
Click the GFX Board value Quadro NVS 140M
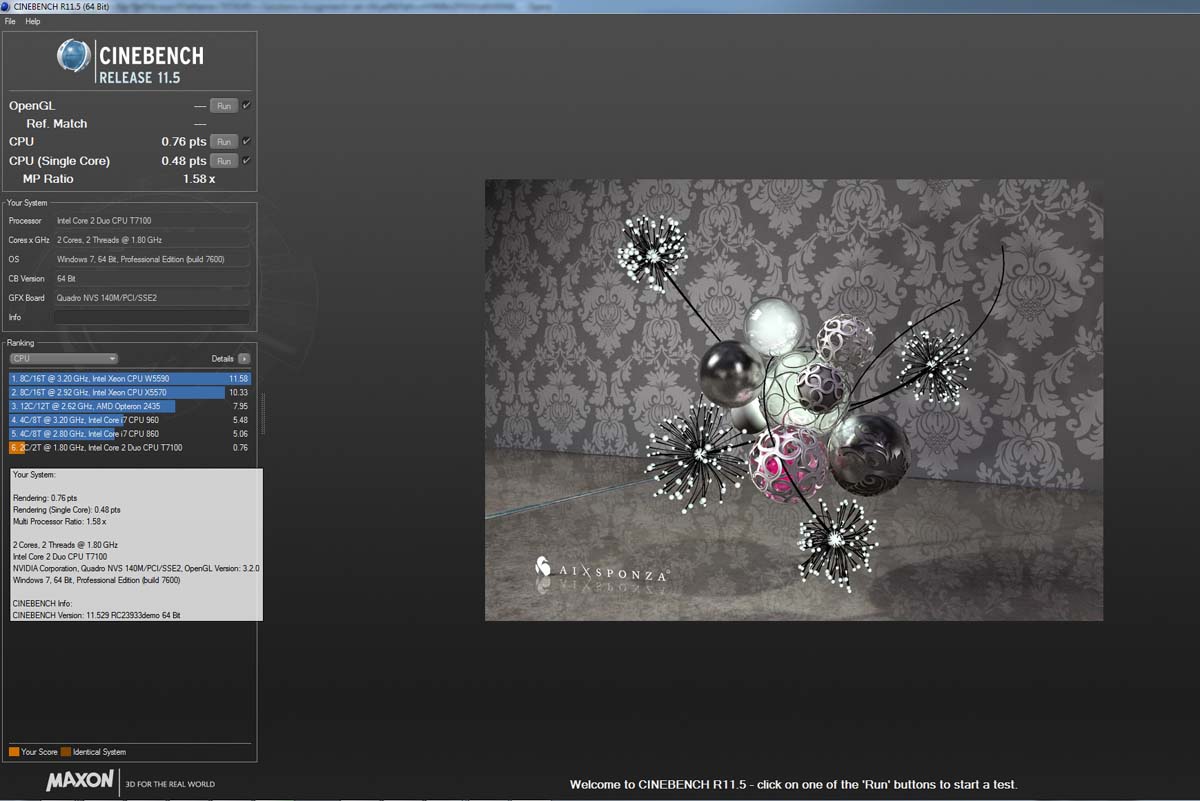(107, 298)
